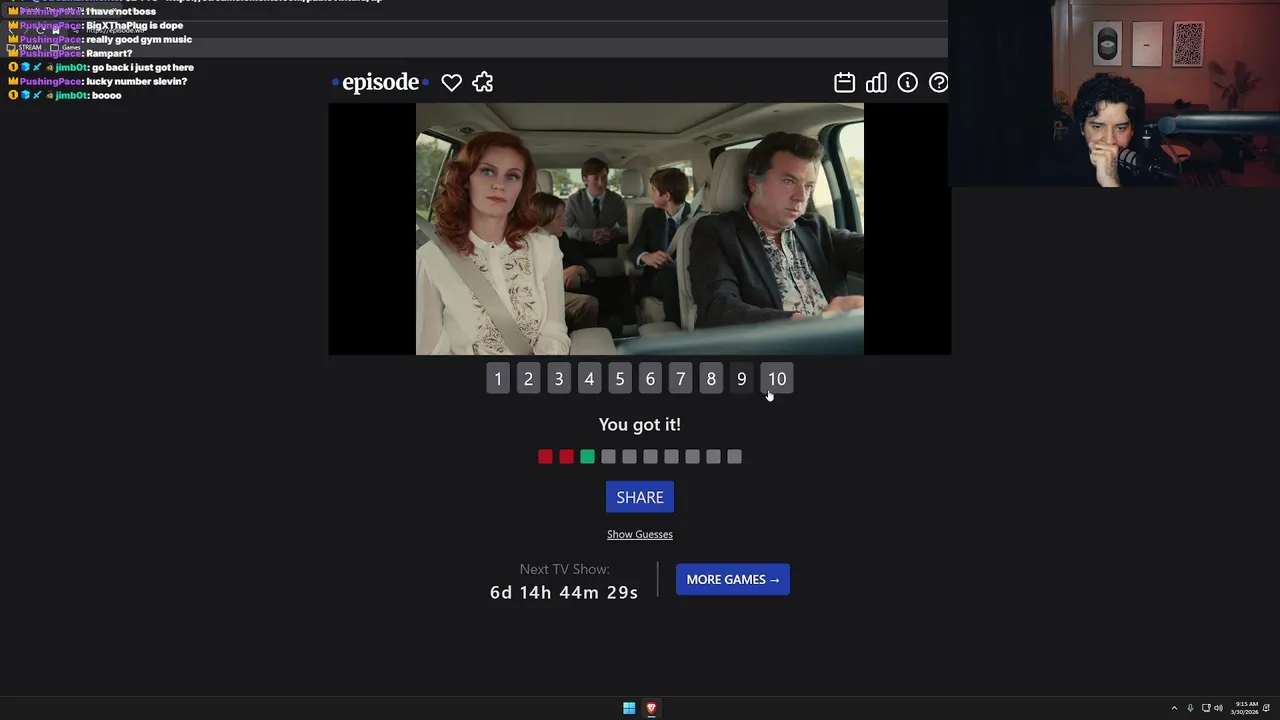Open the Games bookmark folder
Viewport: 1280px width, 720px height.
coord(66,47)
